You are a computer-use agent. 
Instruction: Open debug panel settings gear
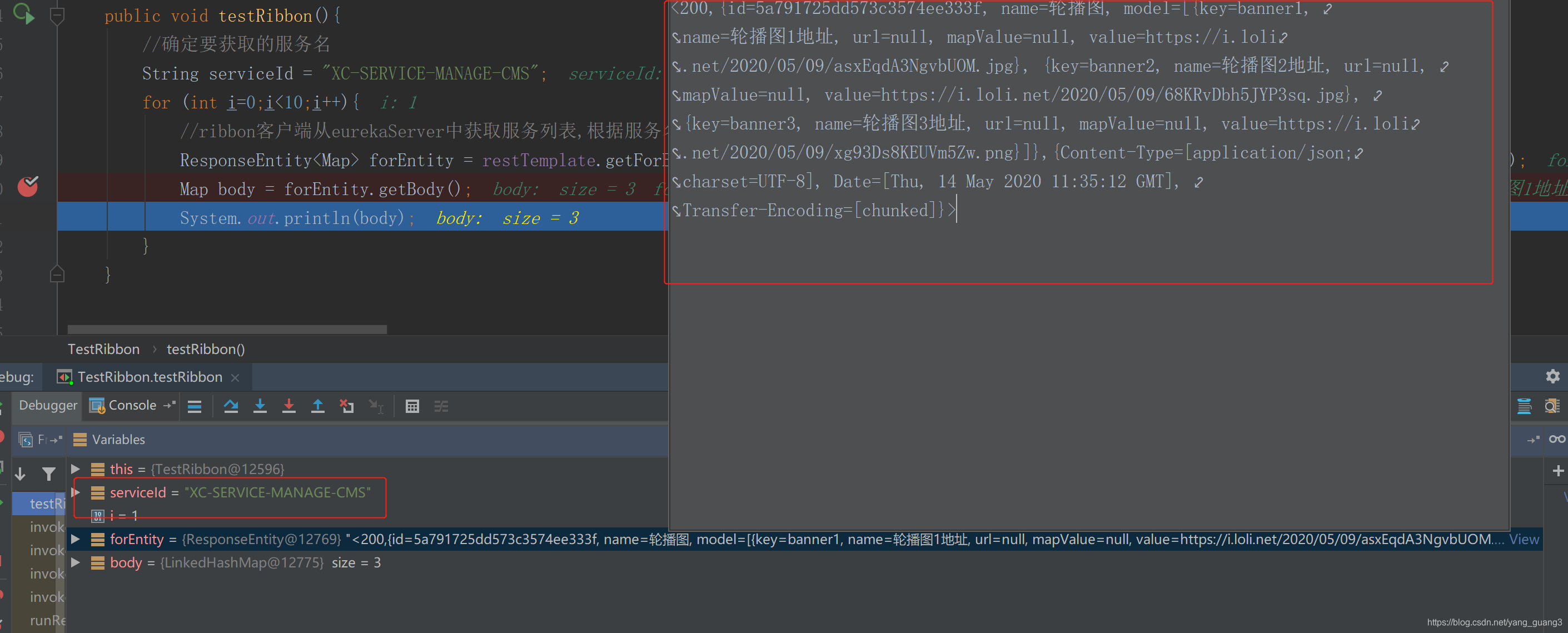(1552, 377)
